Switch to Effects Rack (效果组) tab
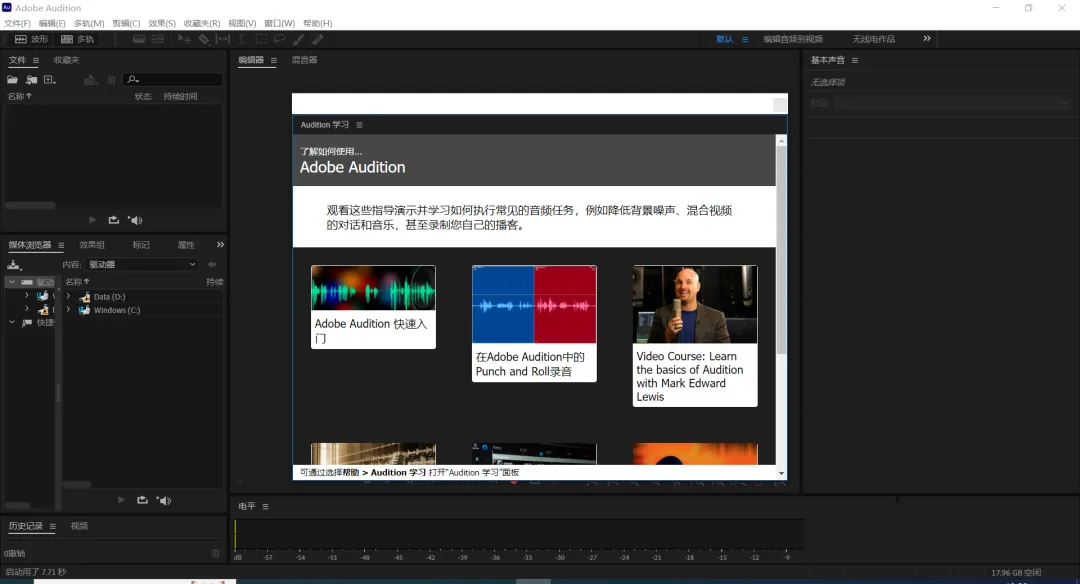The image size is (1080, 584). click(x=92, y=244)
